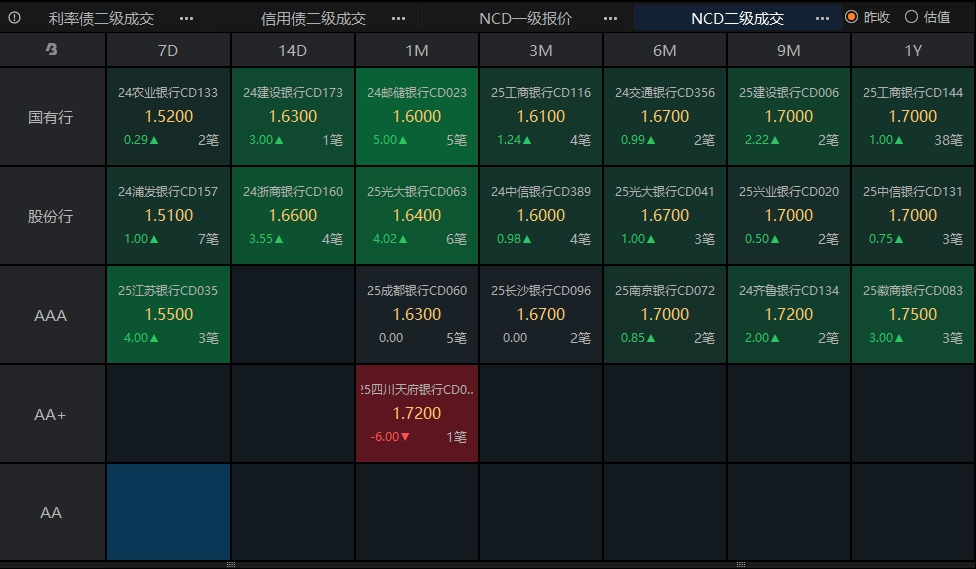Click the 1M column header
The image size is (976, 569).
pyautogui.click(x=416, y=50)
